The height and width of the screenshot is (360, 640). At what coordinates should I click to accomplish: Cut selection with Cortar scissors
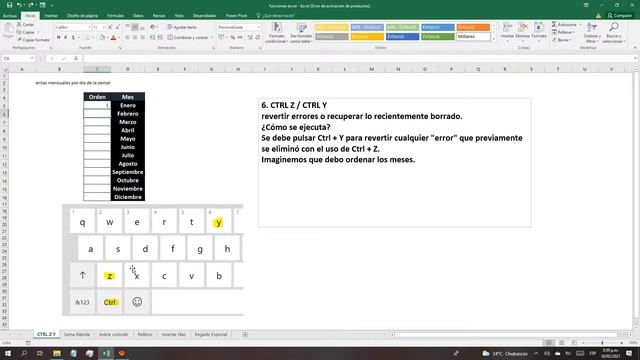pos(25,24)
